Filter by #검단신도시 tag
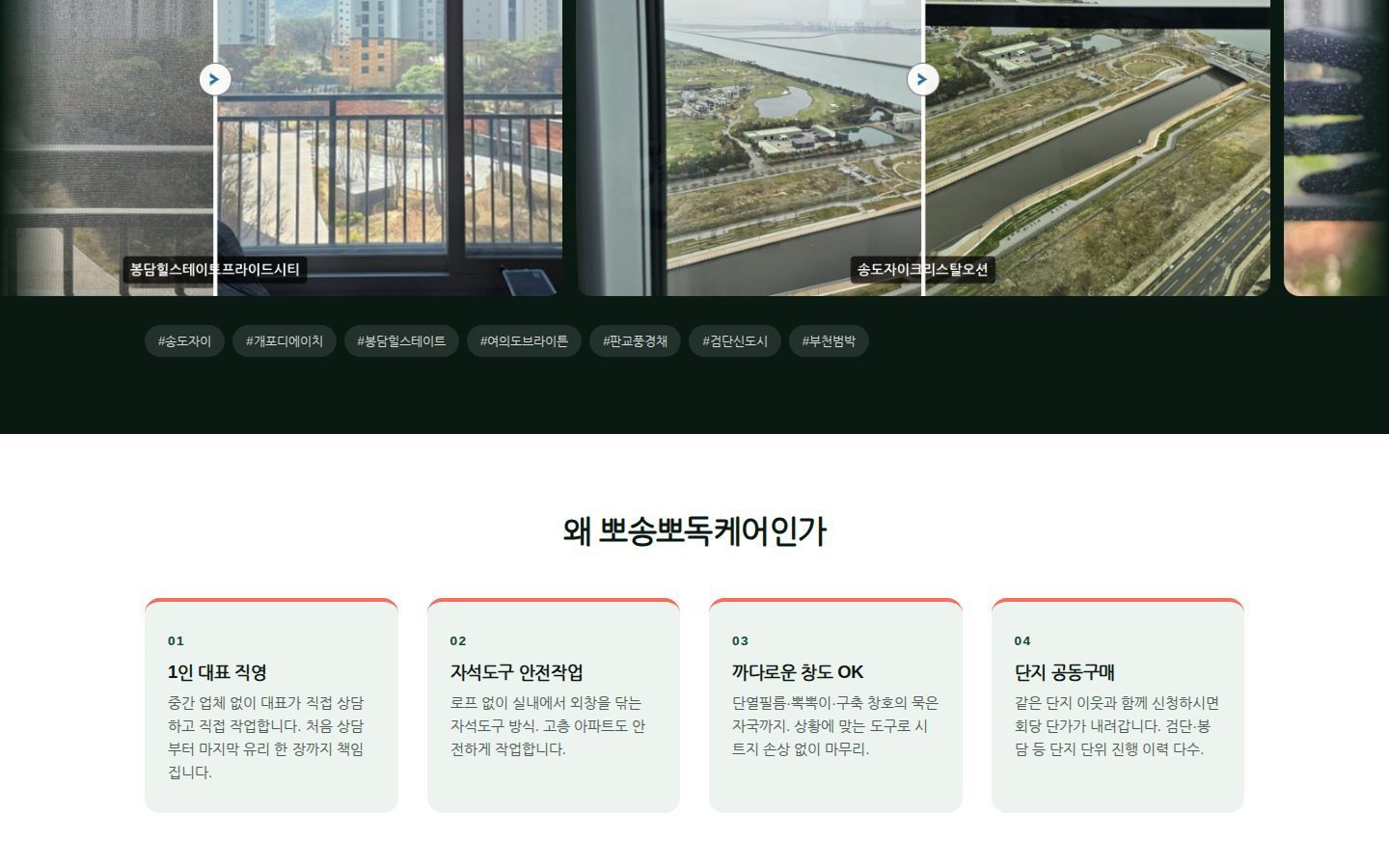1389x868 pixels. tap(735, 341)
